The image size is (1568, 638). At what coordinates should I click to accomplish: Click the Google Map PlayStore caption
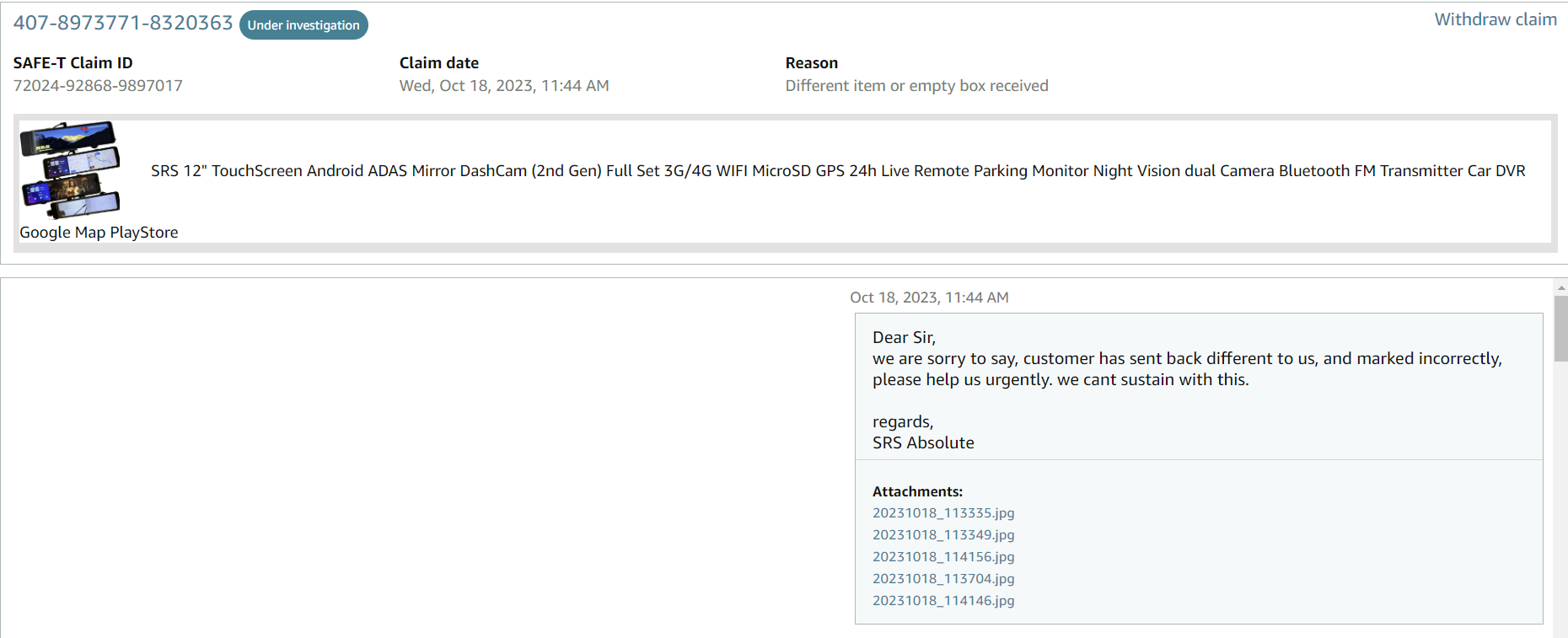tap(99, 233)
